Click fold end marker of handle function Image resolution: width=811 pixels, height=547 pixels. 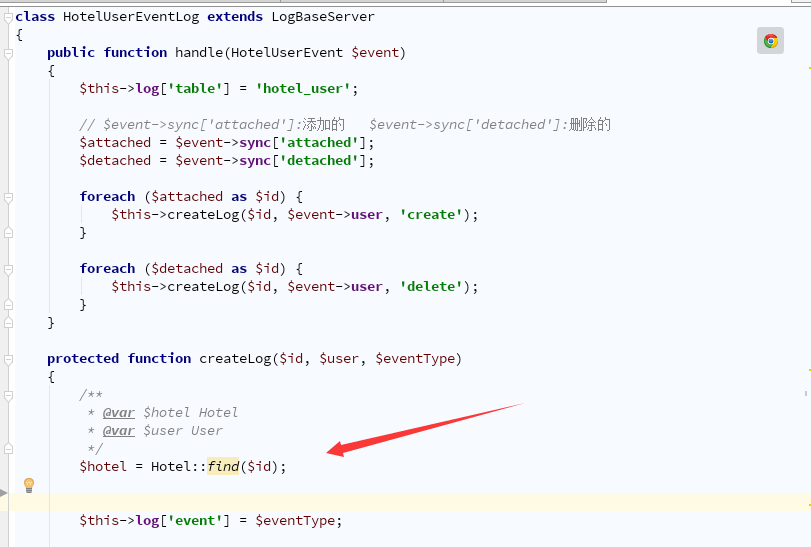point(8,323)
